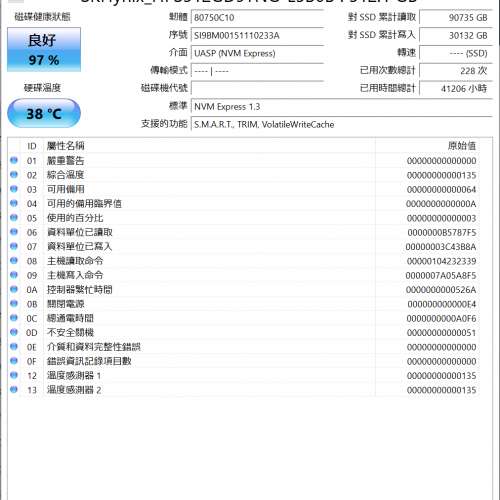This screenshot has width=500, height=500.
Task: Click the raw value 00000000000051
Action: tap(441, 333)
